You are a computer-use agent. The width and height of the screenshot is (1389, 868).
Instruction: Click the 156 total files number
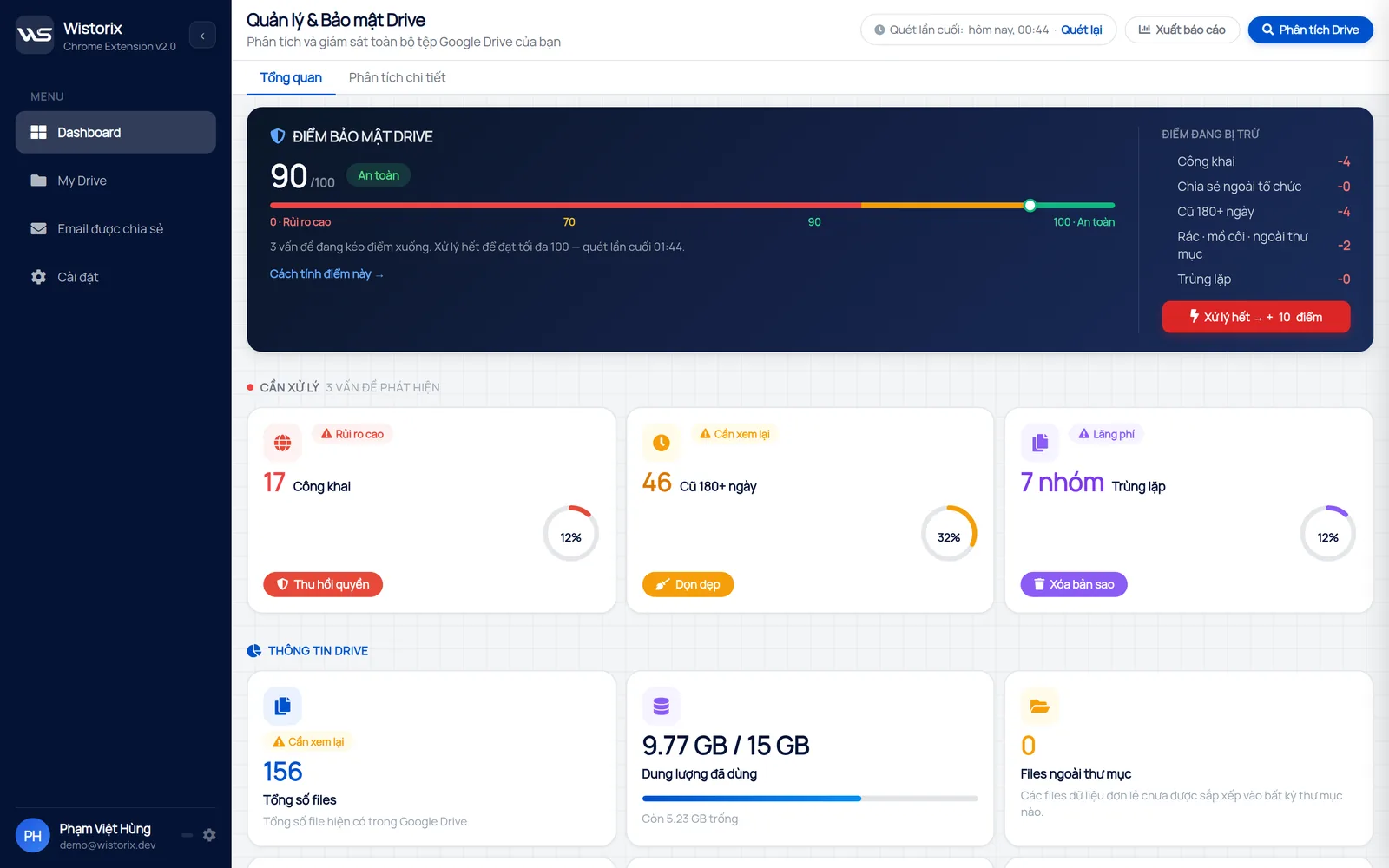[283, 772]
